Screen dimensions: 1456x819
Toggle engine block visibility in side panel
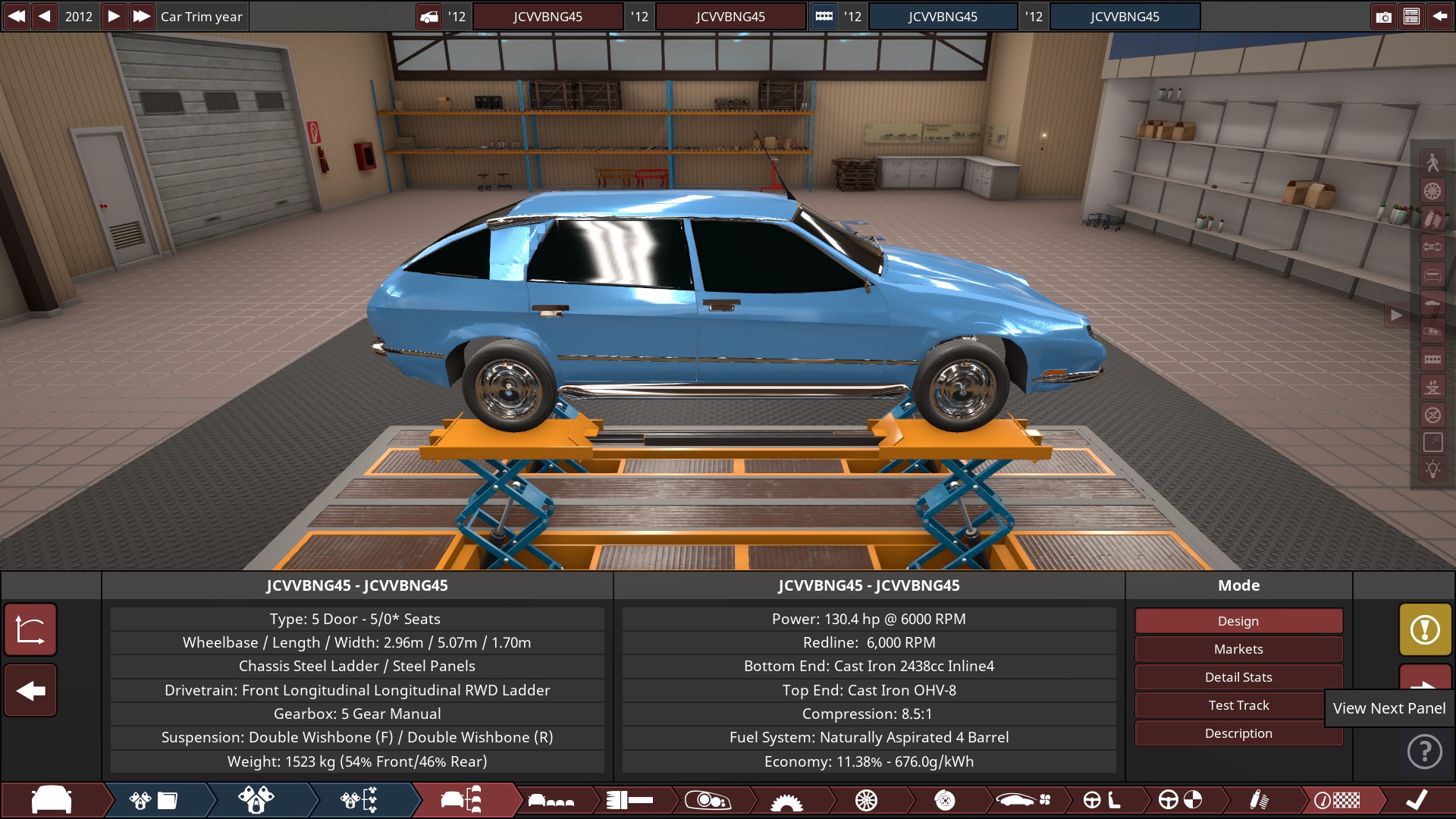point(1432,359)
